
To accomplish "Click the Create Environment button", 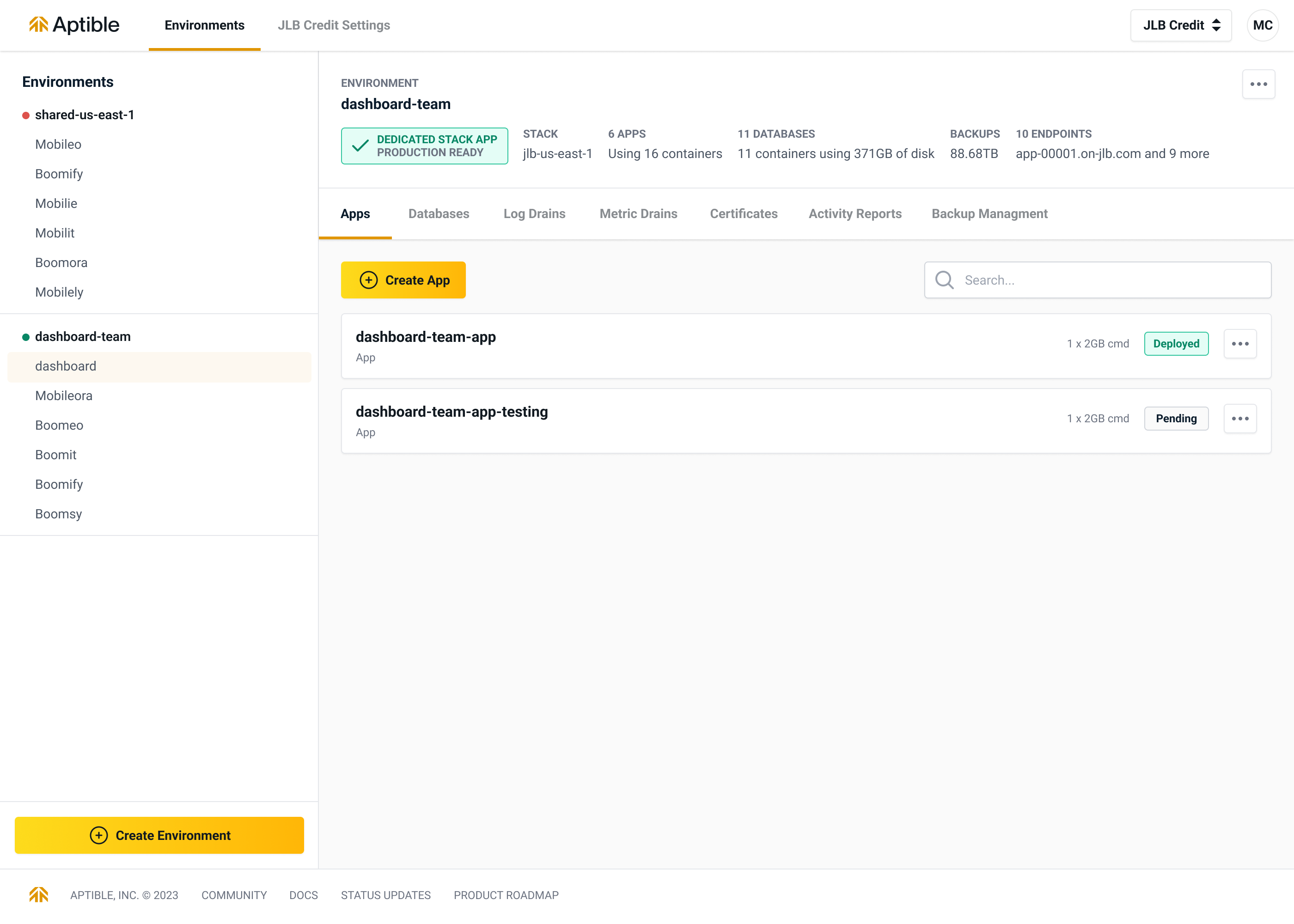I will point(159,835).
